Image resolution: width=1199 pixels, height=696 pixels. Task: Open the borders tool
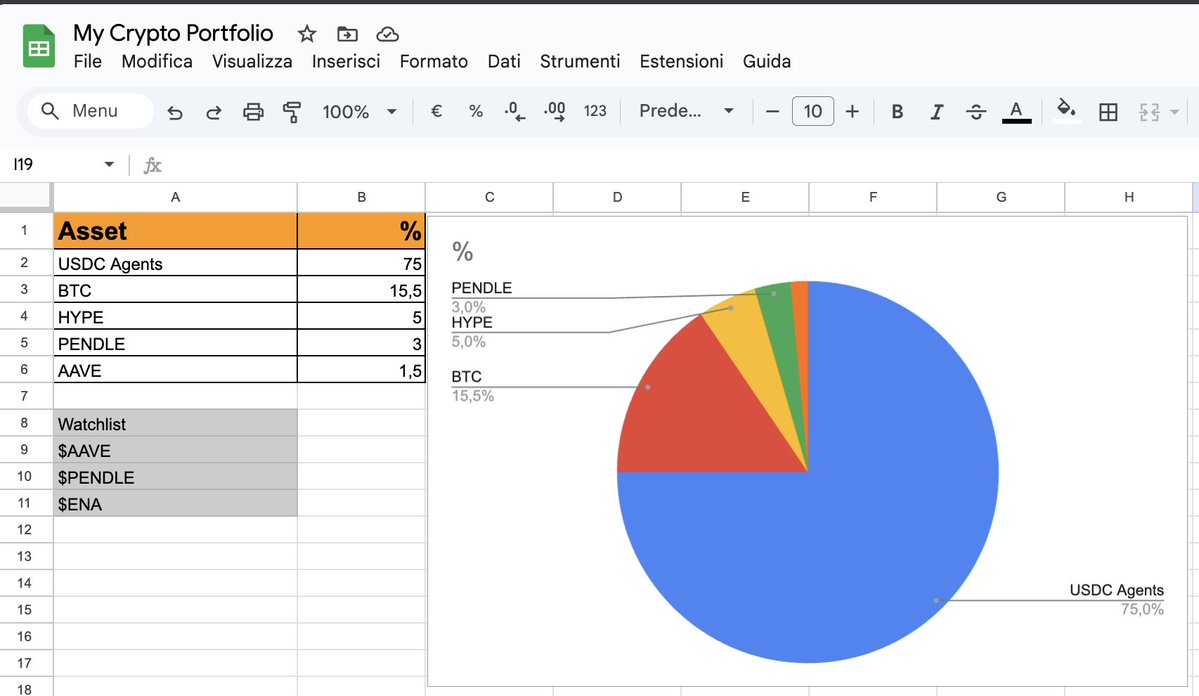[x=1108, y=112]
